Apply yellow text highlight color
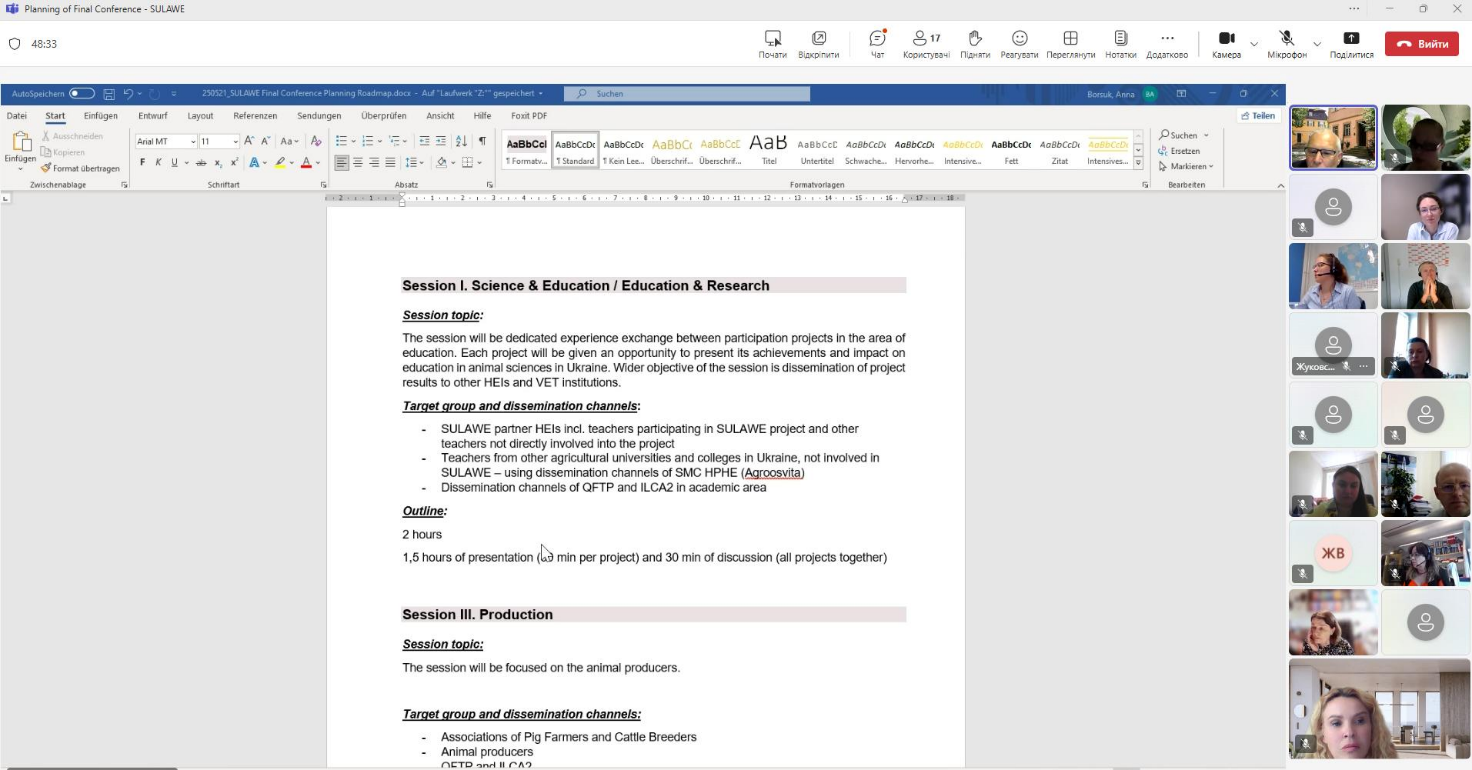This screenshot has height=770, width=1472. [x=281, y=162]
